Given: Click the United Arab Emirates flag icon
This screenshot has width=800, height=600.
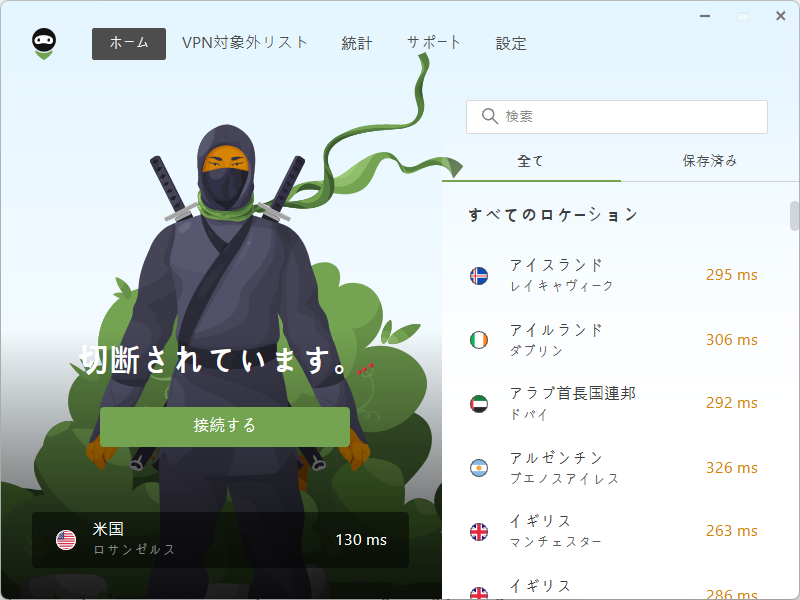Looking at the screenshot, I should tap(479, 404).
